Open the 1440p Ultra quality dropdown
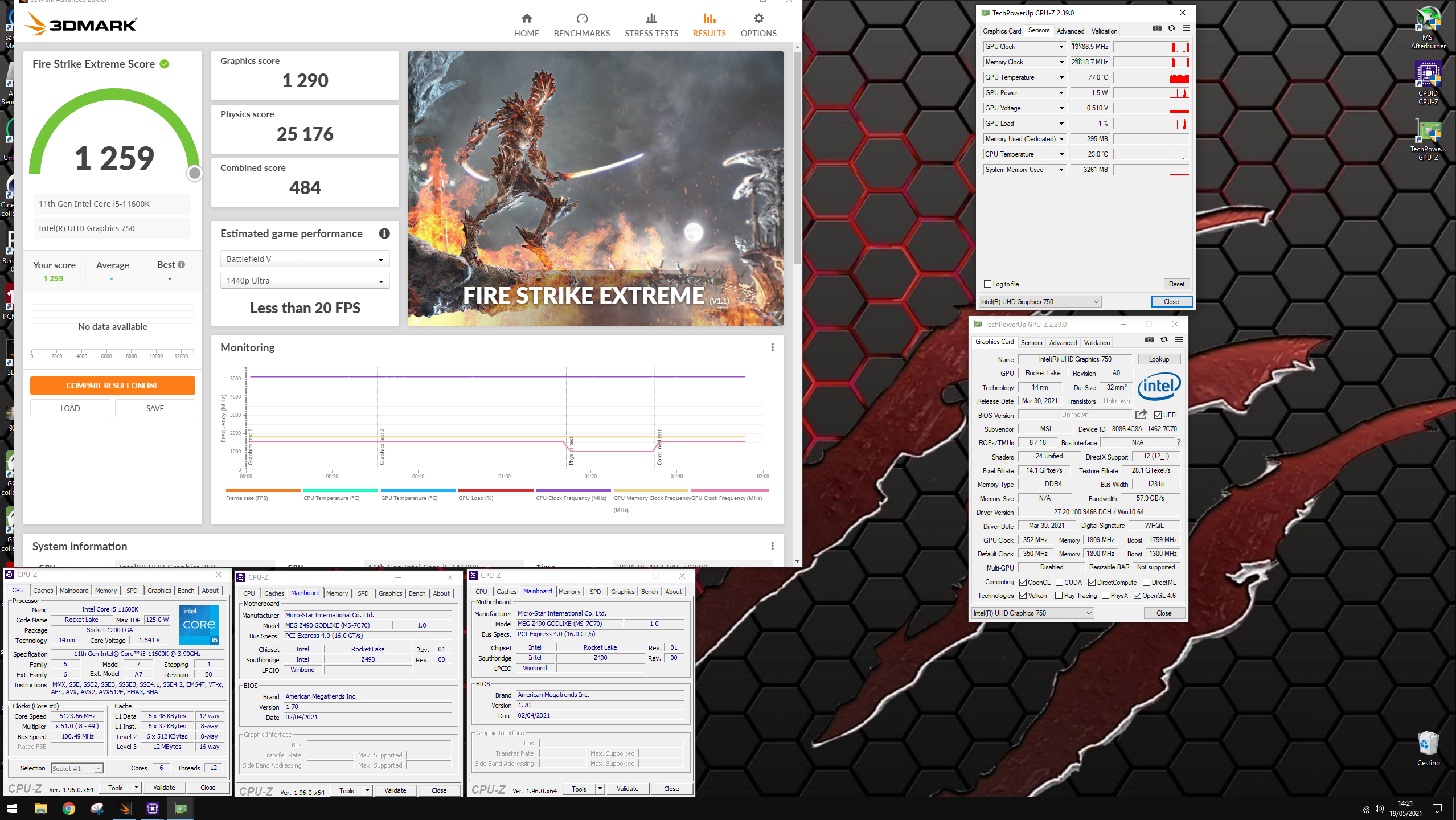The image size is (1456, 820). point(305,281)
